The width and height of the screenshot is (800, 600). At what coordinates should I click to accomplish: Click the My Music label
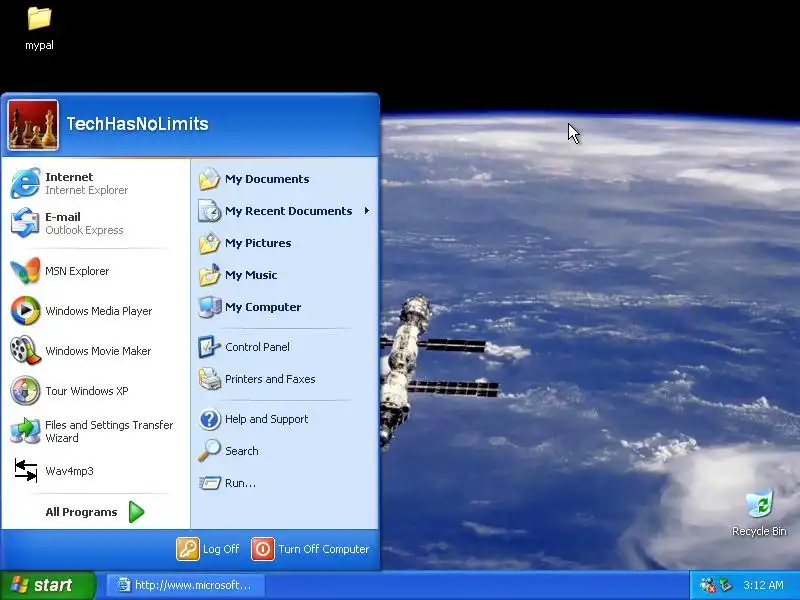tap(251, 275)
